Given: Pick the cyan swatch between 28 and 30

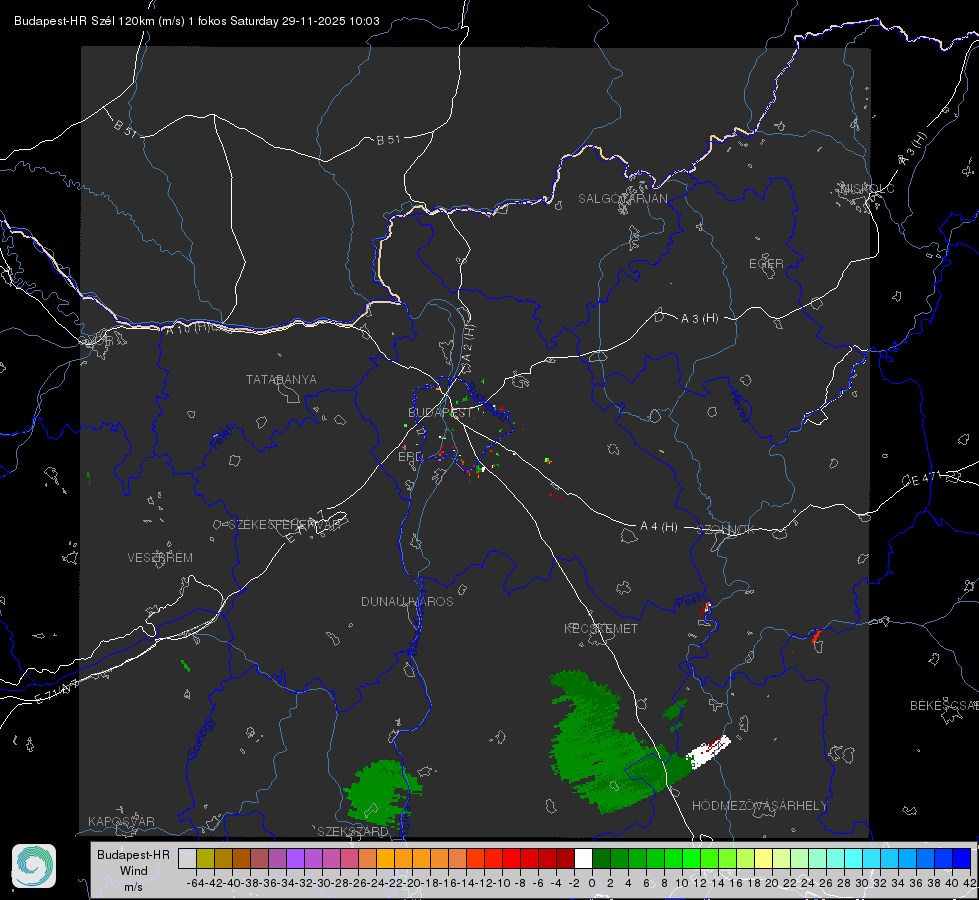Looking at the screenshot, I should [854, 858].
